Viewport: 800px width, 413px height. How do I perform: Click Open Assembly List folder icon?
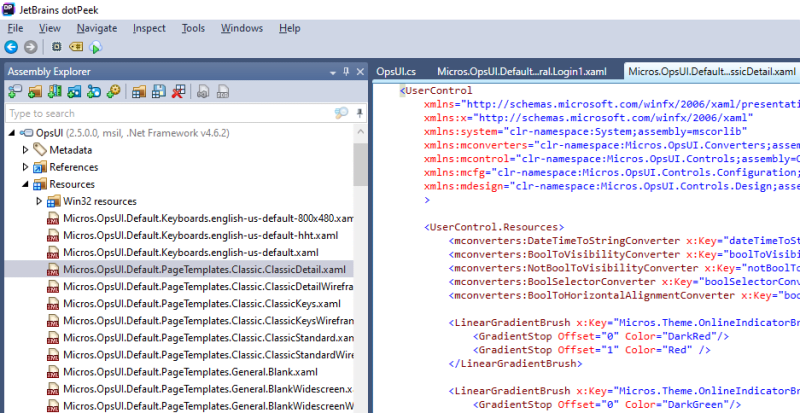139,92
